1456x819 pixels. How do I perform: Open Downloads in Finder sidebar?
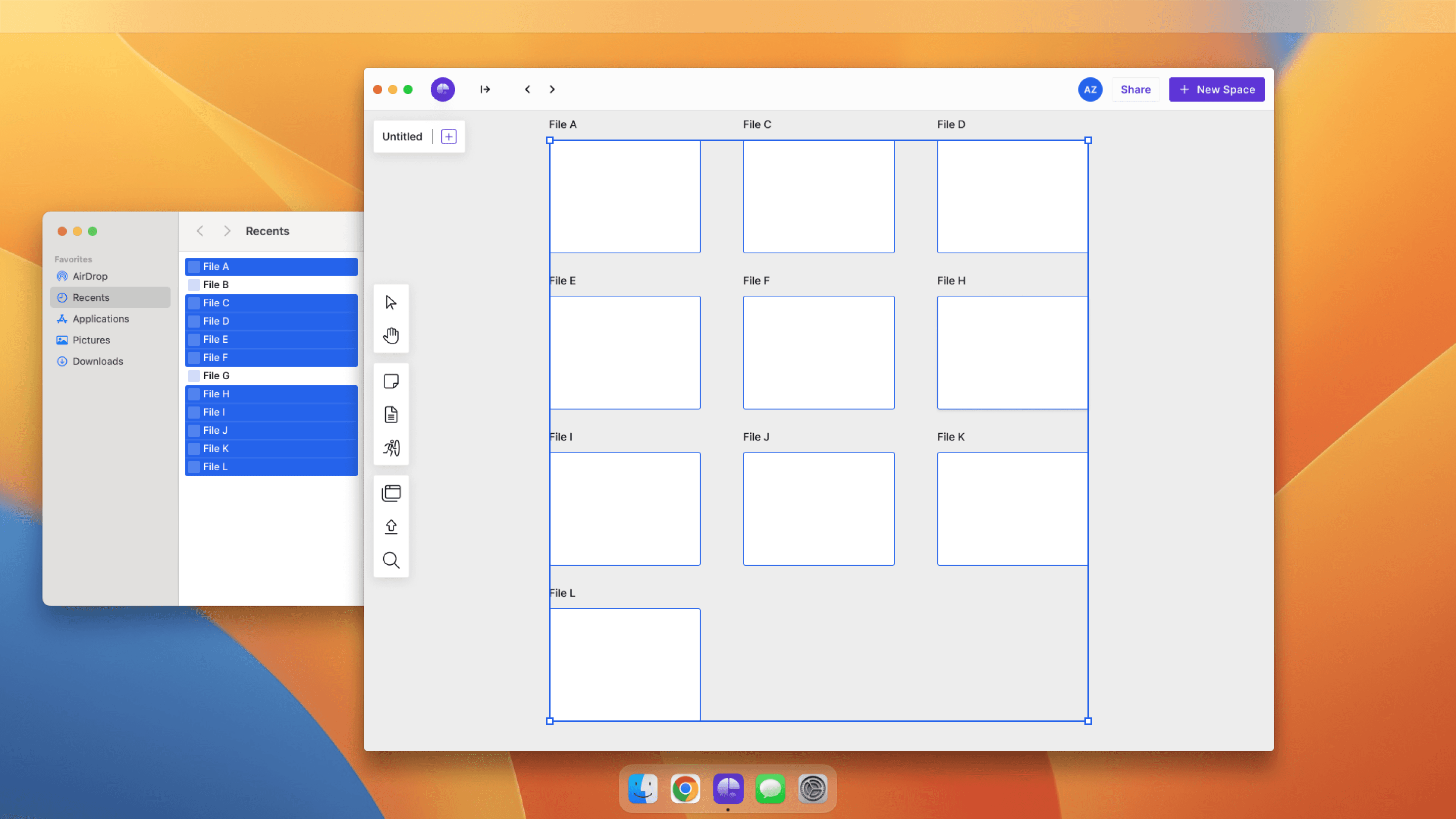coord(97,361)
